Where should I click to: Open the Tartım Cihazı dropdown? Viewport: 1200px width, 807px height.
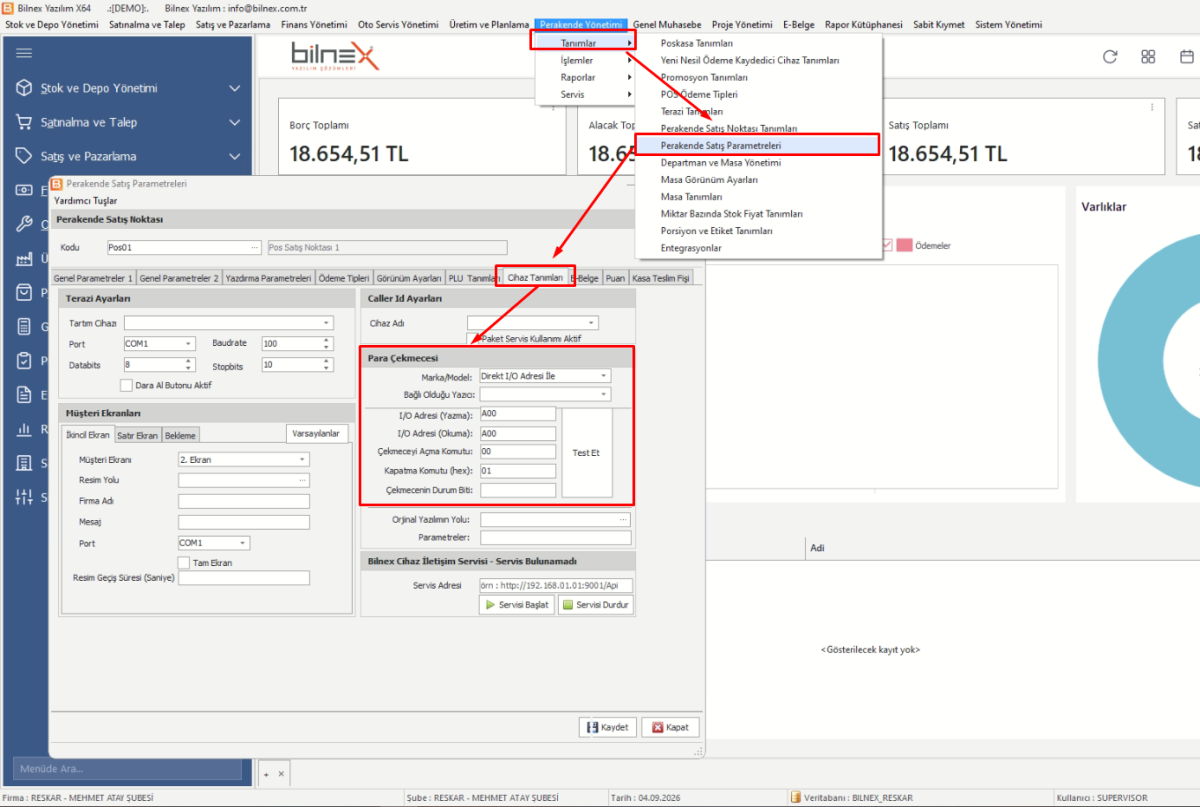(x=327, y=323)
